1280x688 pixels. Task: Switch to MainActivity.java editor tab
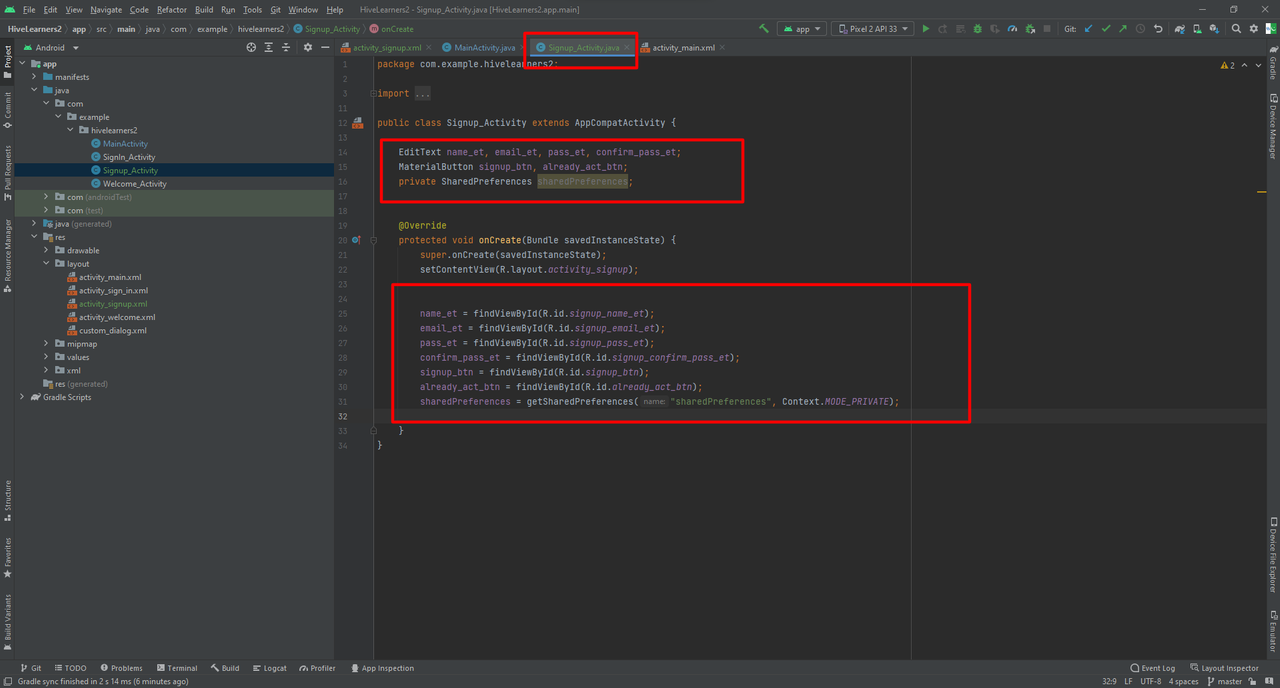pyautogui.click(x=483, y=47)
